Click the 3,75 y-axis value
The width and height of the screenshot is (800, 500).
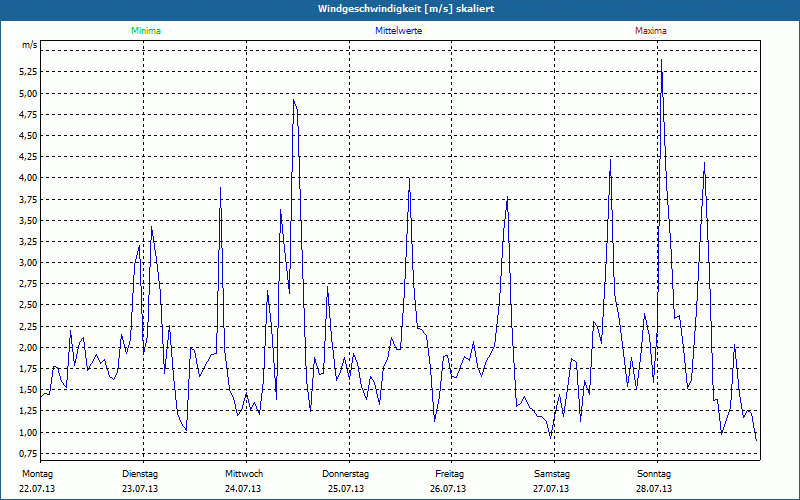(x=29, y=199)
